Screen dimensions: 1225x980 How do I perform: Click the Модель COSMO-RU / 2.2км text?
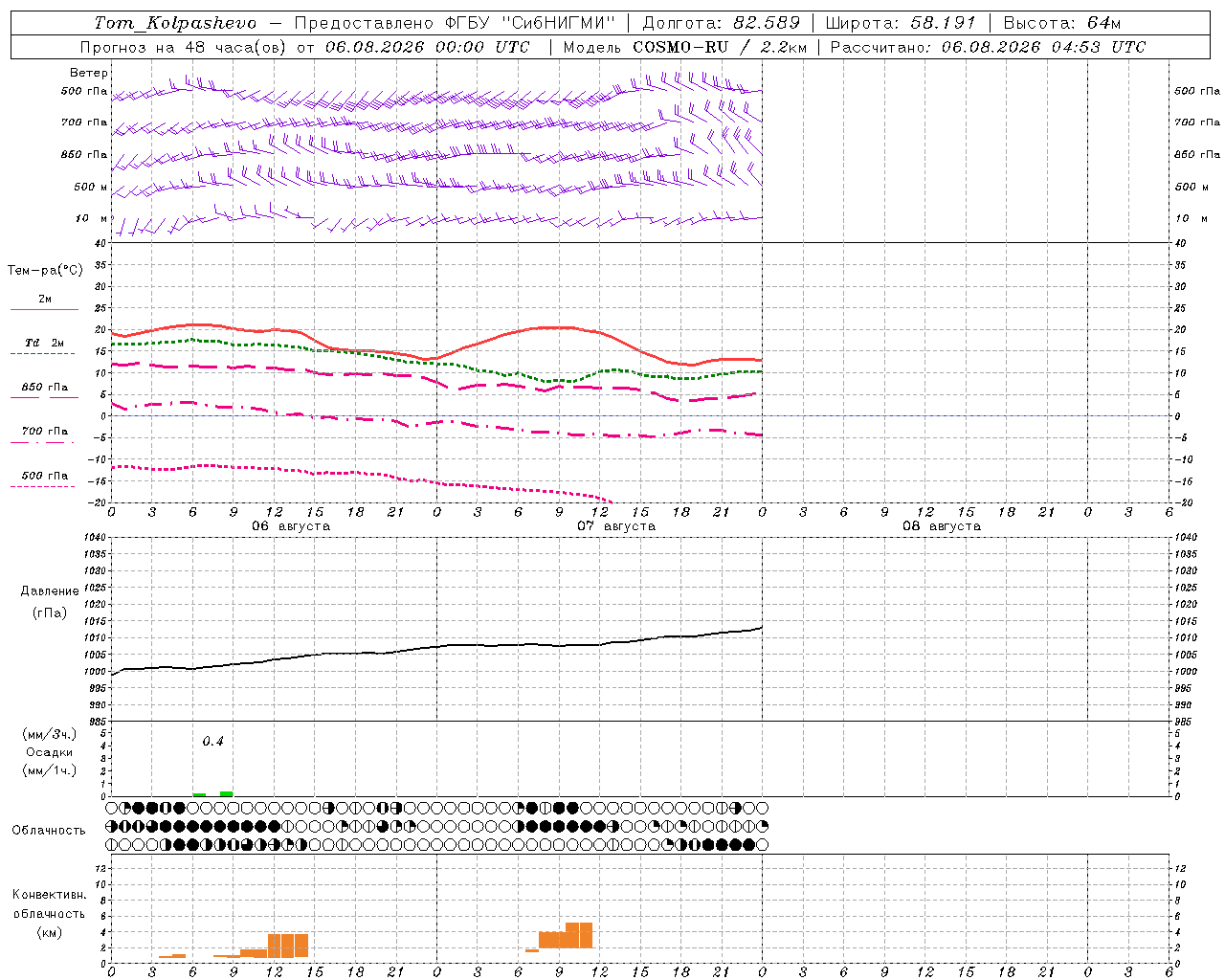click(684, 47)
